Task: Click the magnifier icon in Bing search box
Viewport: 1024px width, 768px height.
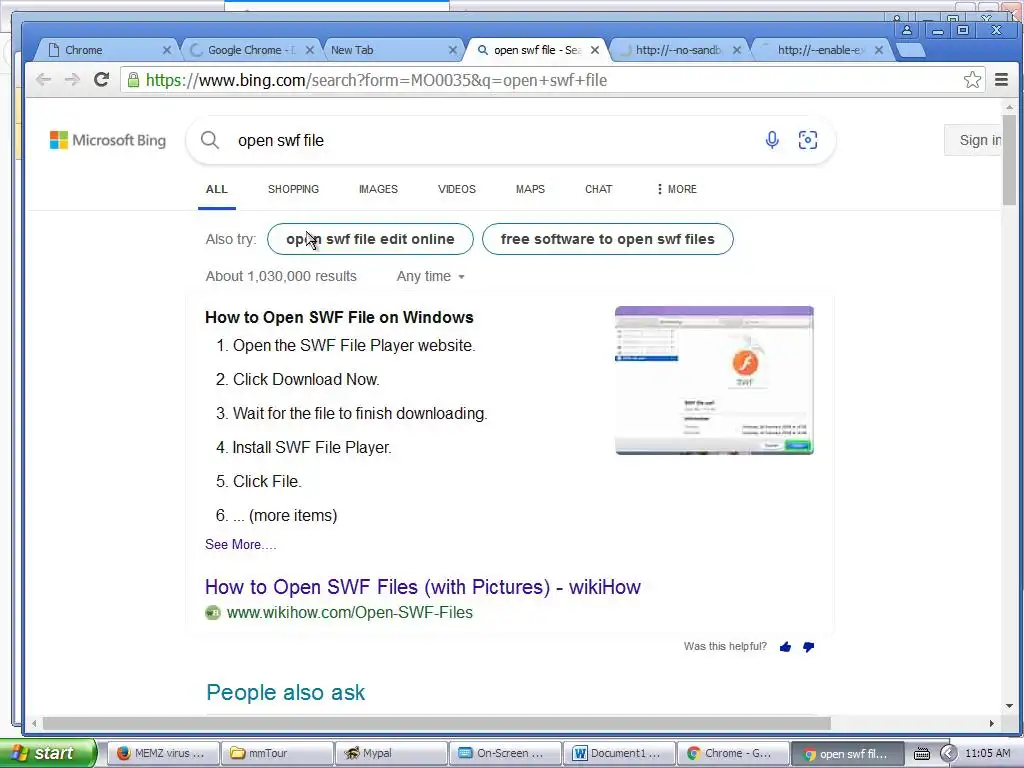Action: pos(210,140)
